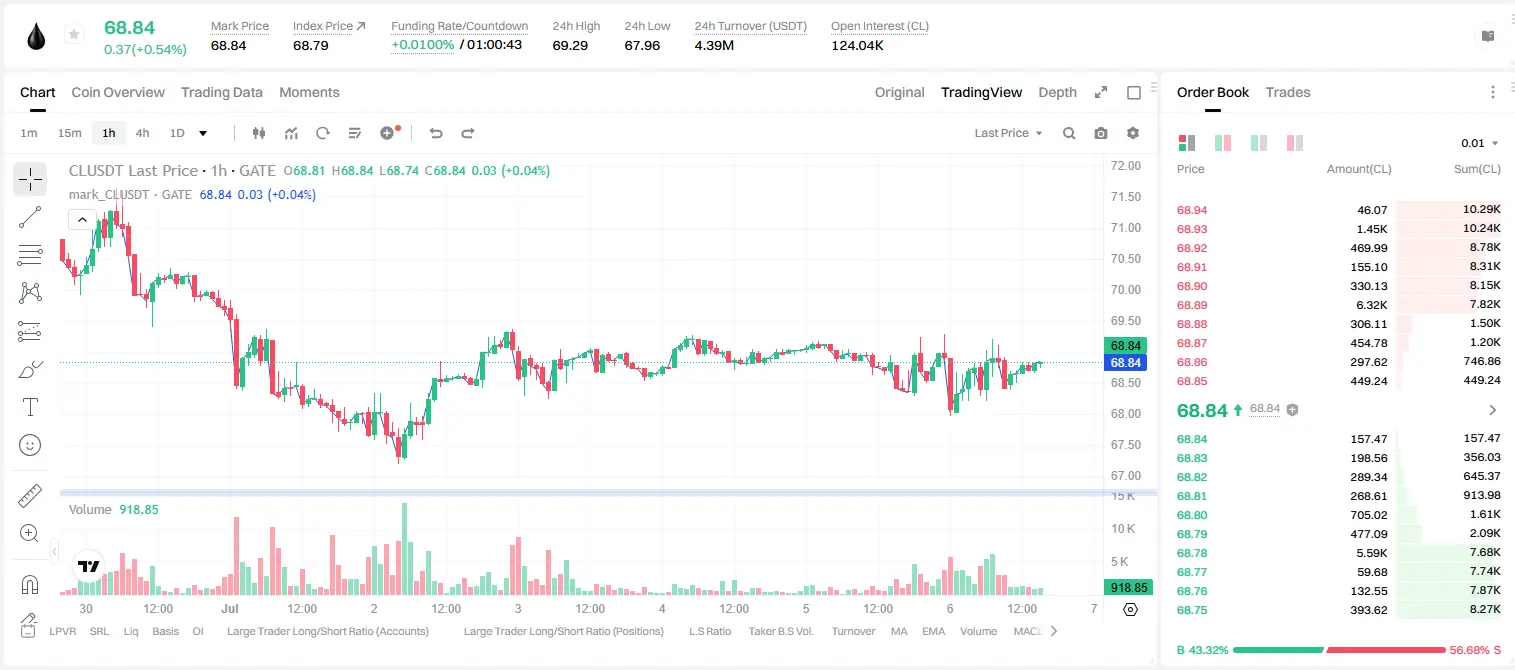1515x670 pixels.
Task: Open the Last Price dropdown
Action: 1008,133
